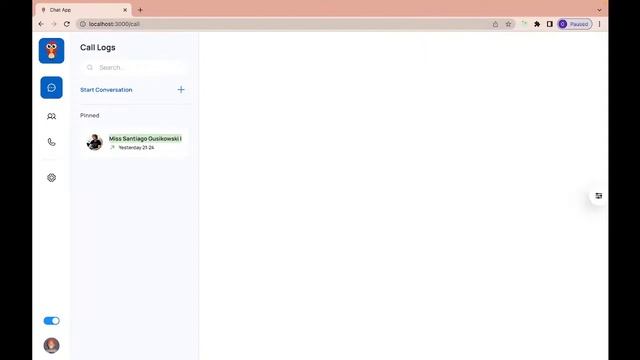This screenshot has height=360, width=640.
Task: Open the Paused profile button
Action: point(575,24)
